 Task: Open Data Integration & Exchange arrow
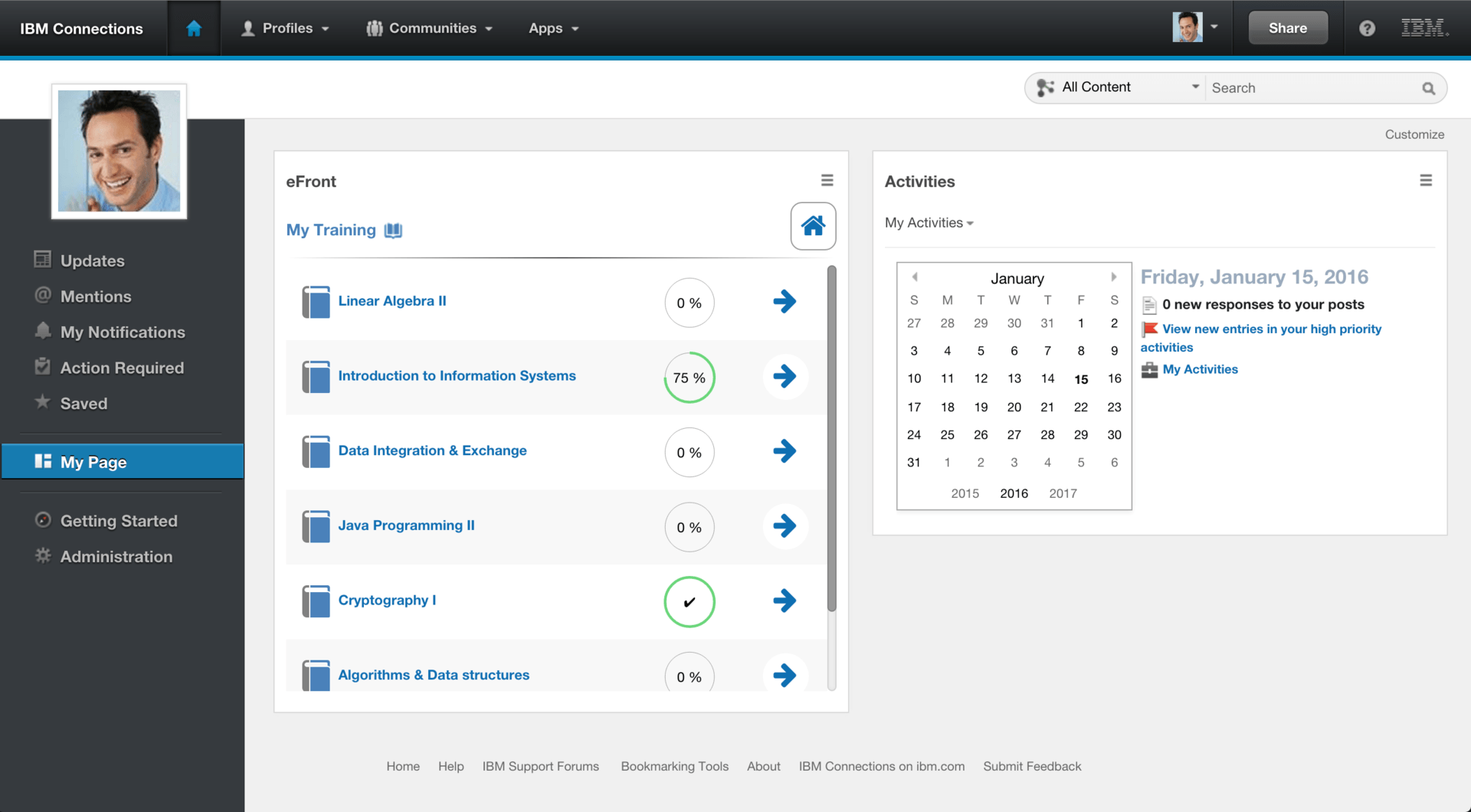coord(785,450)
